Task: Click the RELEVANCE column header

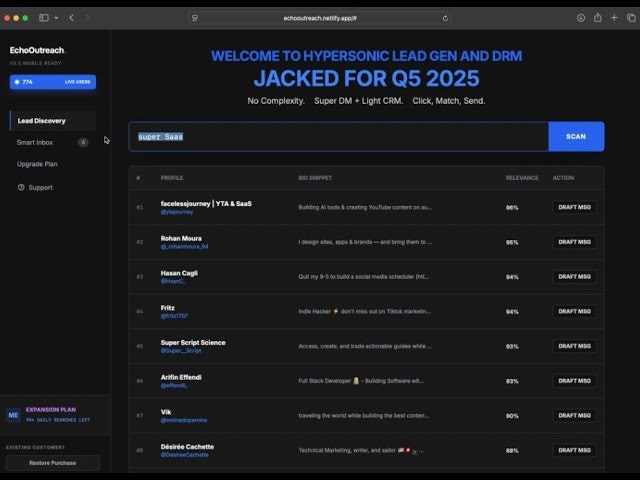Action: coord(522,178)
